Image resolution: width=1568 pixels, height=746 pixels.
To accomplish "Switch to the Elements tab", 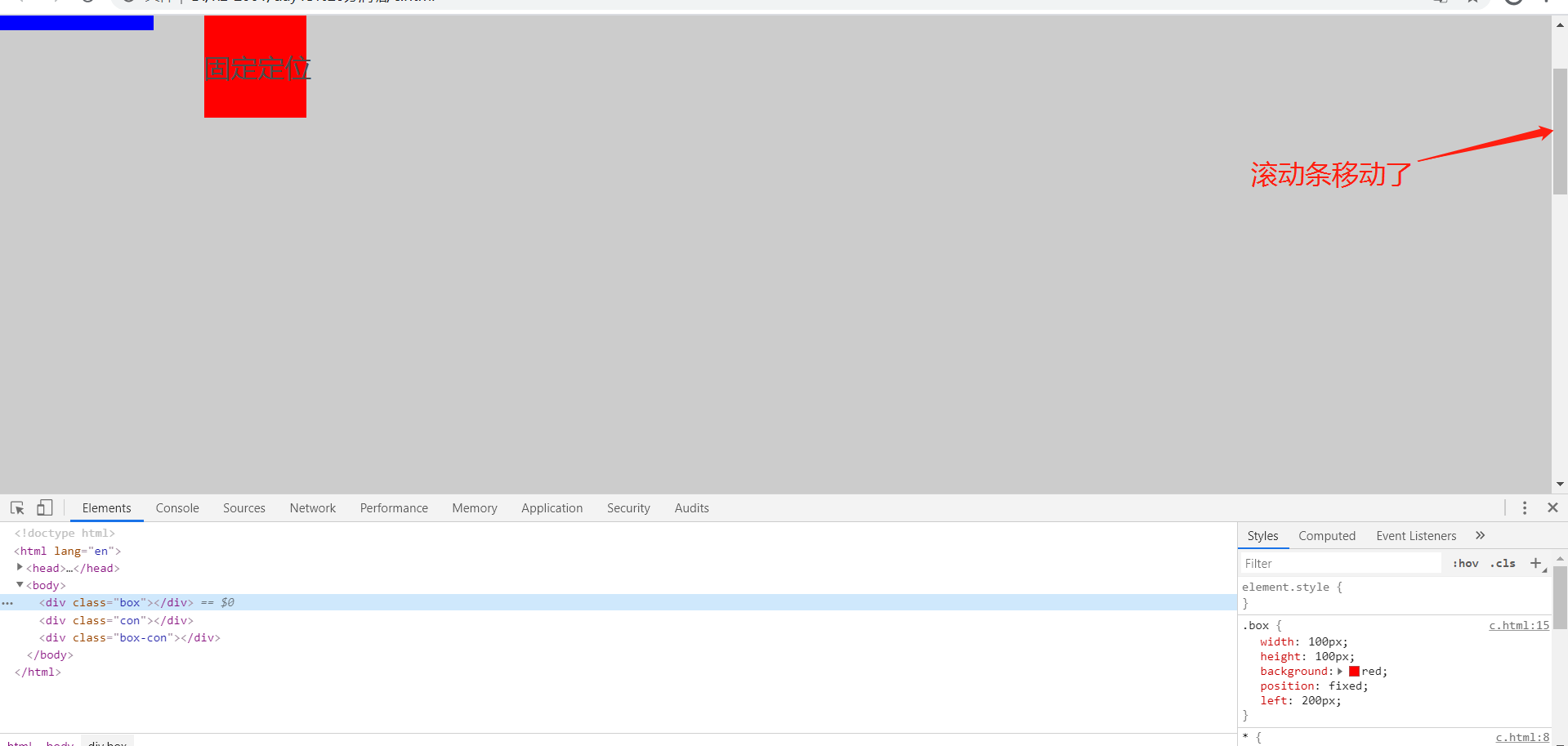I will pyautogui.click(x=106, y=507).
